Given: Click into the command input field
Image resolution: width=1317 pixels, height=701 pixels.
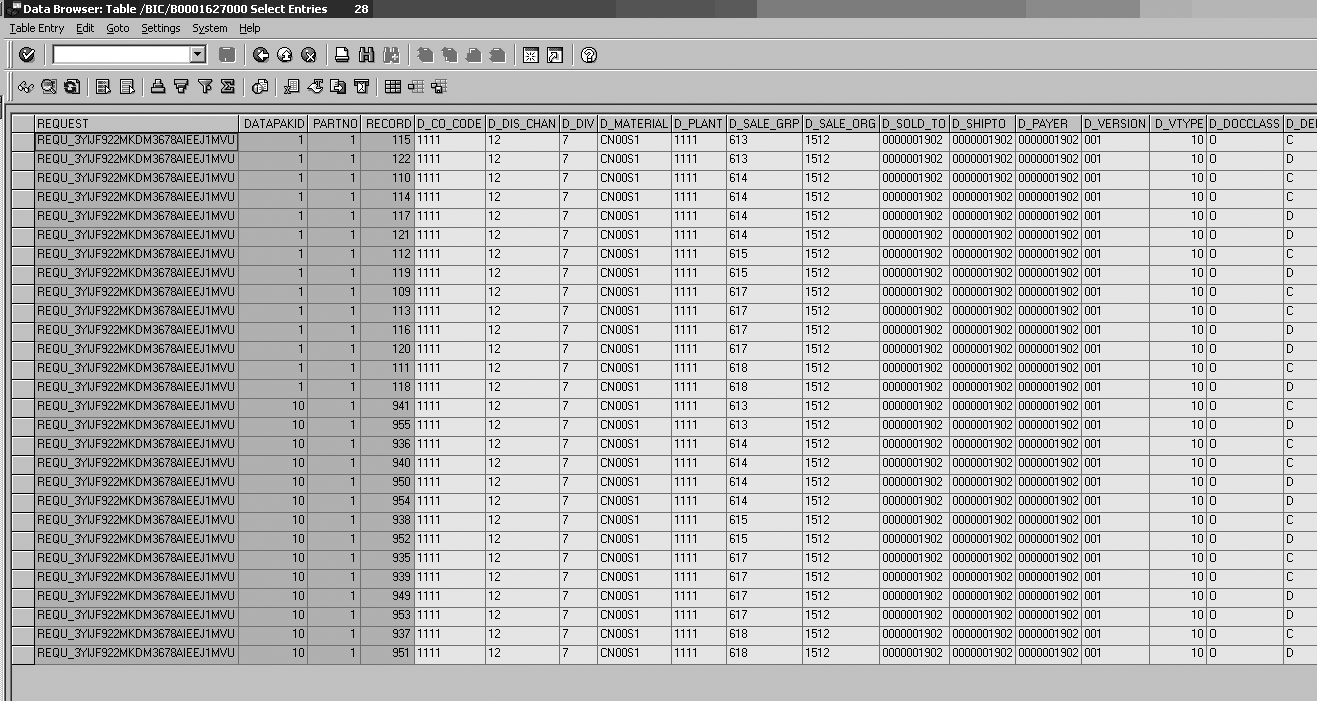Looking at the screenshot, I should (121, 55).
